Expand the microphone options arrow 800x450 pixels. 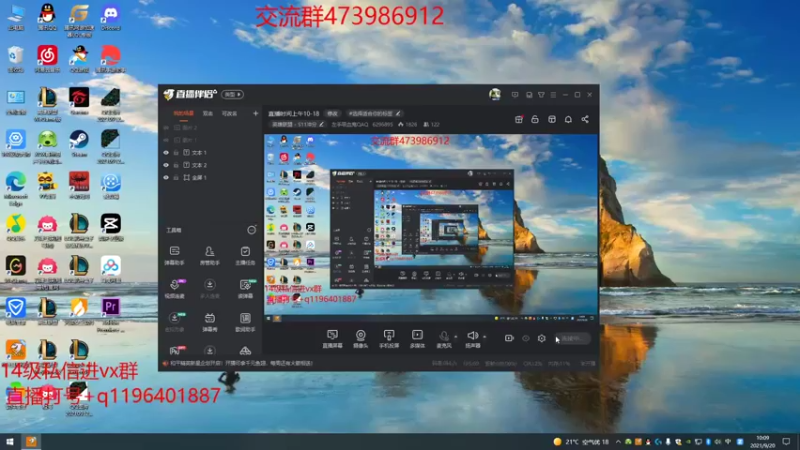(x=456, y=337)
